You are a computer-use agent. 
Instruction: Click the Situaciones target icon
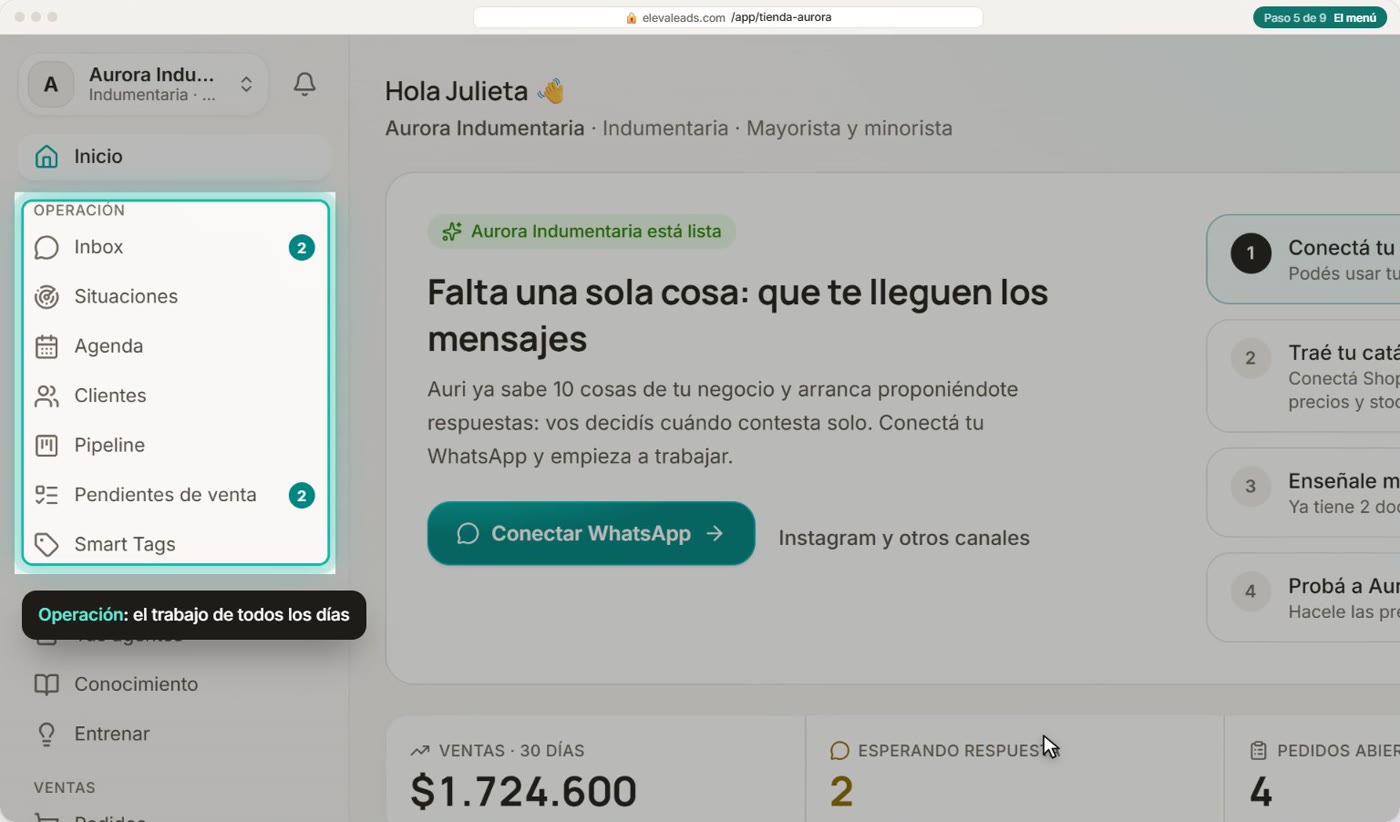46,297
